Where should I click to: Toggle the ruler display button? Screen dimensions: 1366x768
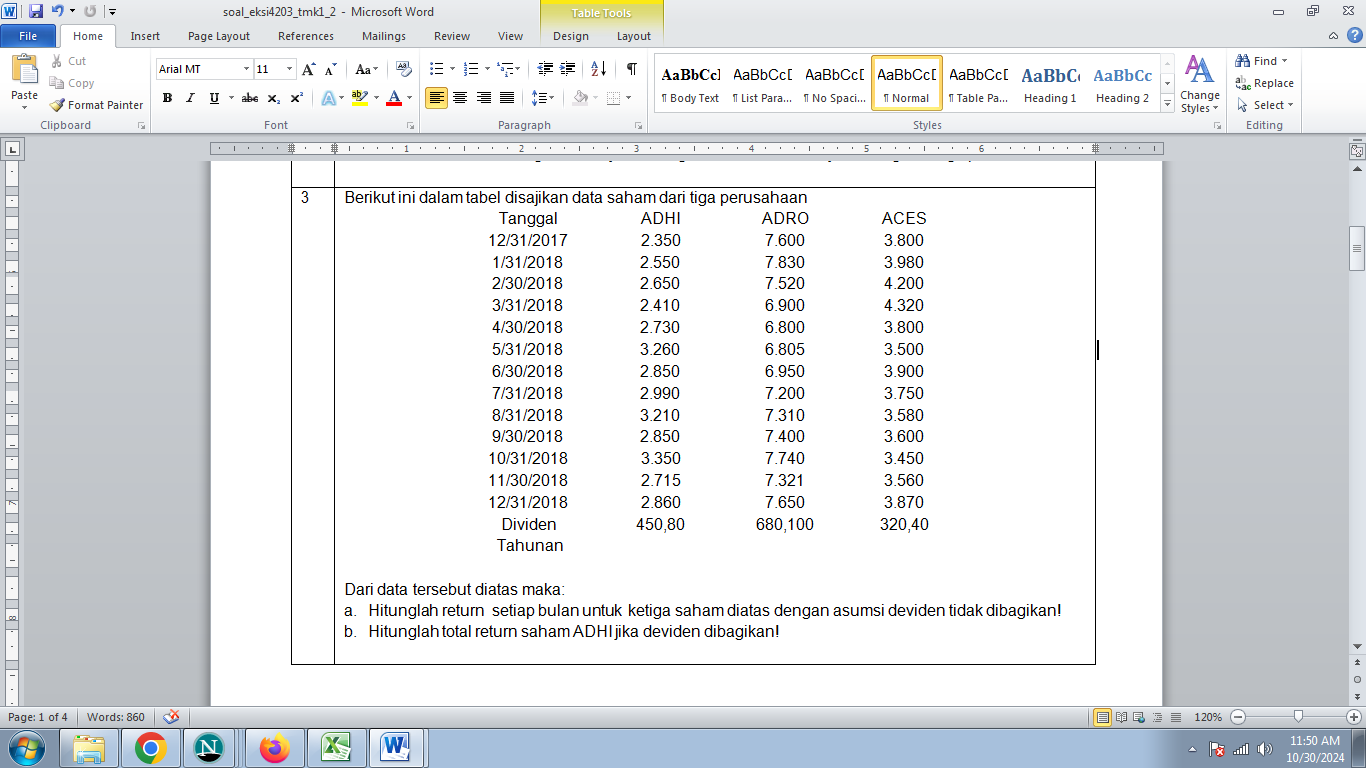coord(1357,151)
